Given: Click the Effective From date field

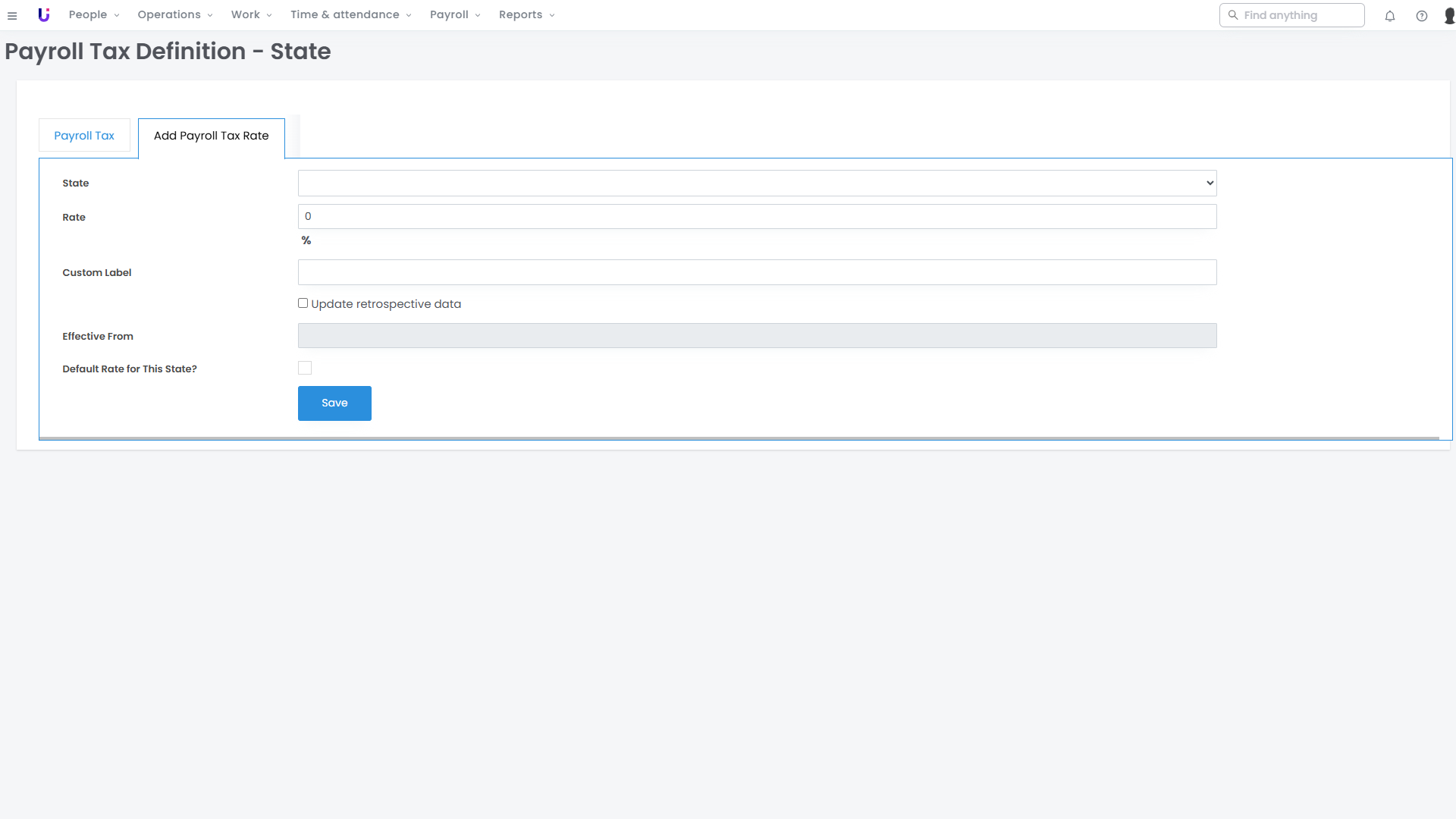Looking at the screenshot, I should pyautogui.click(x=757, y=336).
